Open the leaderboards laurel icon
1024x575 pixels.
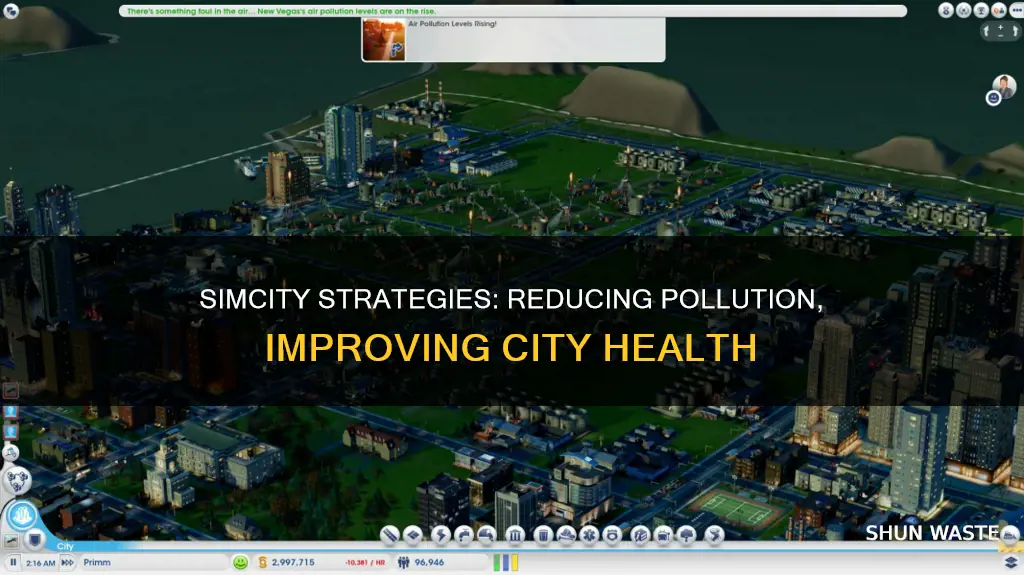pyautogui.click(x=963, y=10)
